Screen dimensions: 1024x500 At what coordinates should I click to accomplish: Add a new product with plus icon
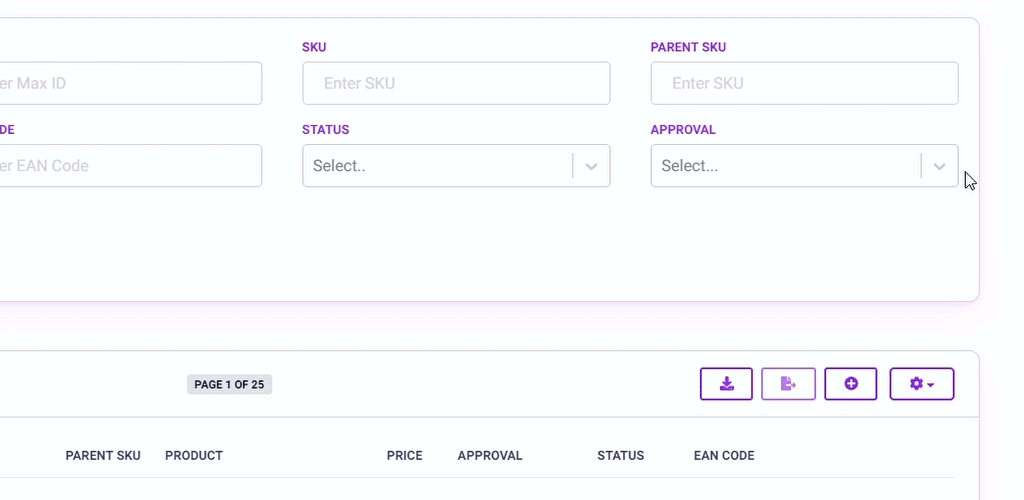coord(850,384)
